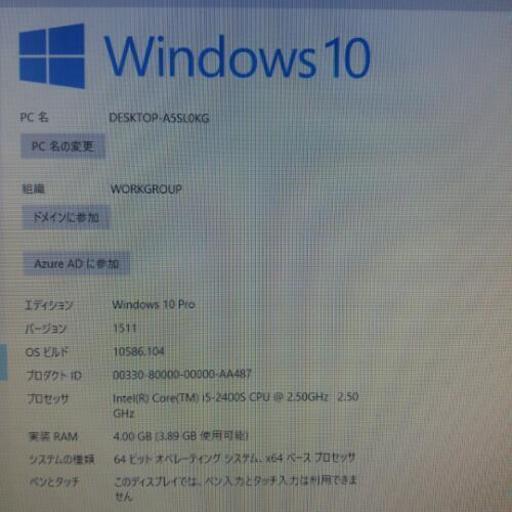Click the OS ビルド label
Screen dimensions: 512x512
click(x=46, y=352)
